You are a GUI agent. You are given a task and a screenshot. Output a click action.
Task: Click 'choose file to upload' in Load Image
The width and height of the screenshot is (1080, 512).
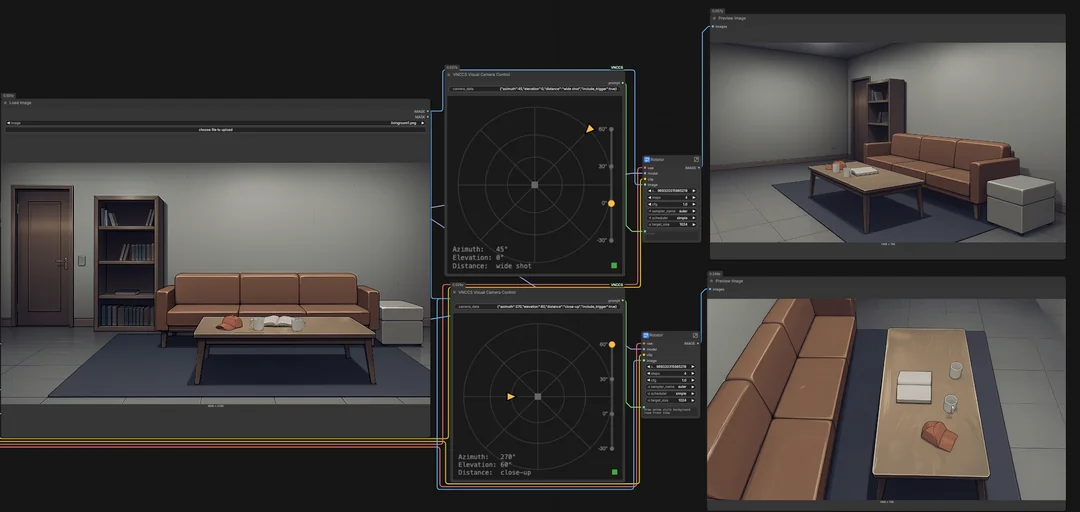(216, 130)
